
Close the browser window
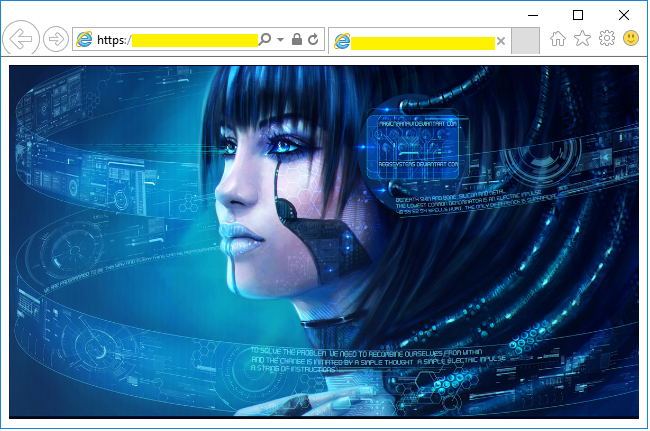pos(623,15)
